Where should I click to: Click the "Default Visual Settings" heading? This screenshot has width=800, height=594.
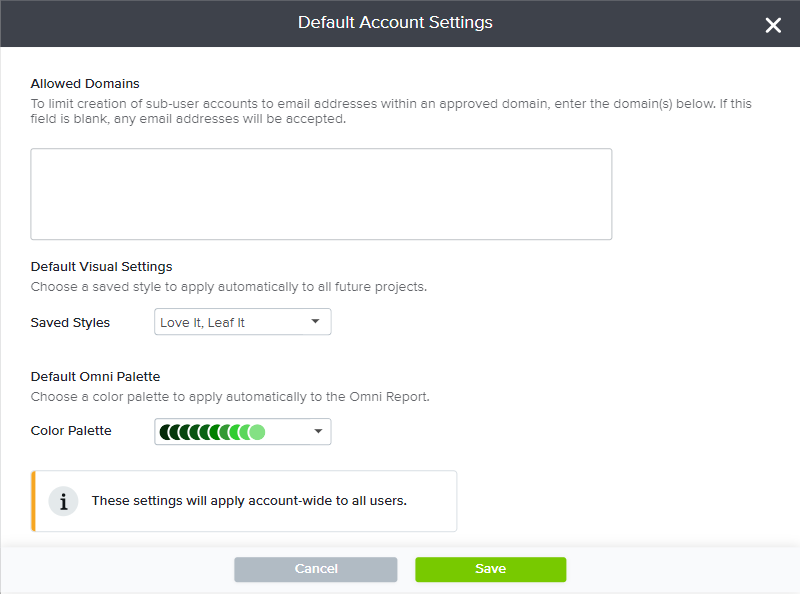pos(101,267)
